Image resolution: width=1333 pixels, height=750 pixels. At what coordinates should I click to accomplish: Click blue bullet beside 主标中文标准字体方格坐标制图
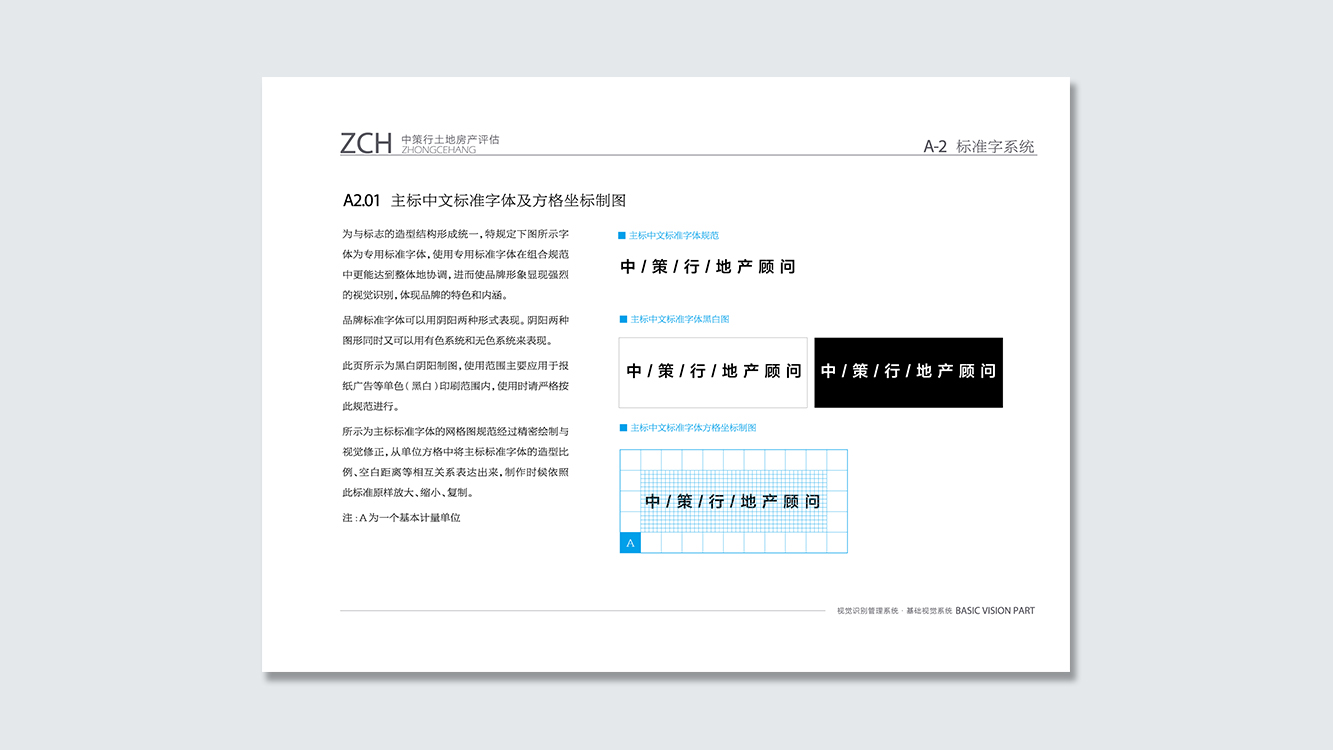622,428
